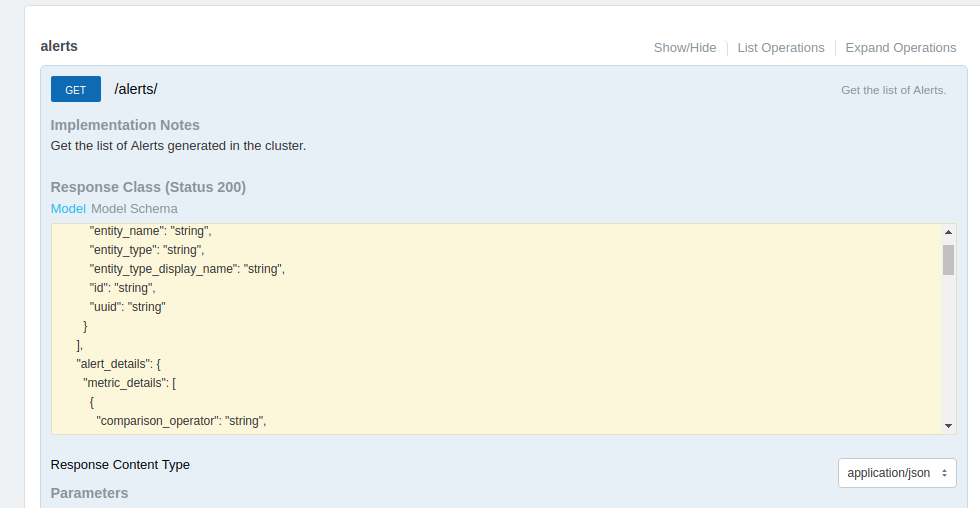
Task: Click List Operations for alerts
Action: [x=781, y=47]
